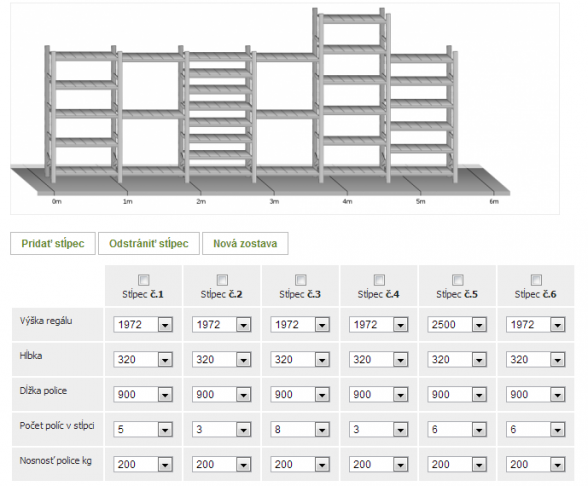
Task: Expand Výška regálu dropdown for column 1
Action: pos(143,324)
